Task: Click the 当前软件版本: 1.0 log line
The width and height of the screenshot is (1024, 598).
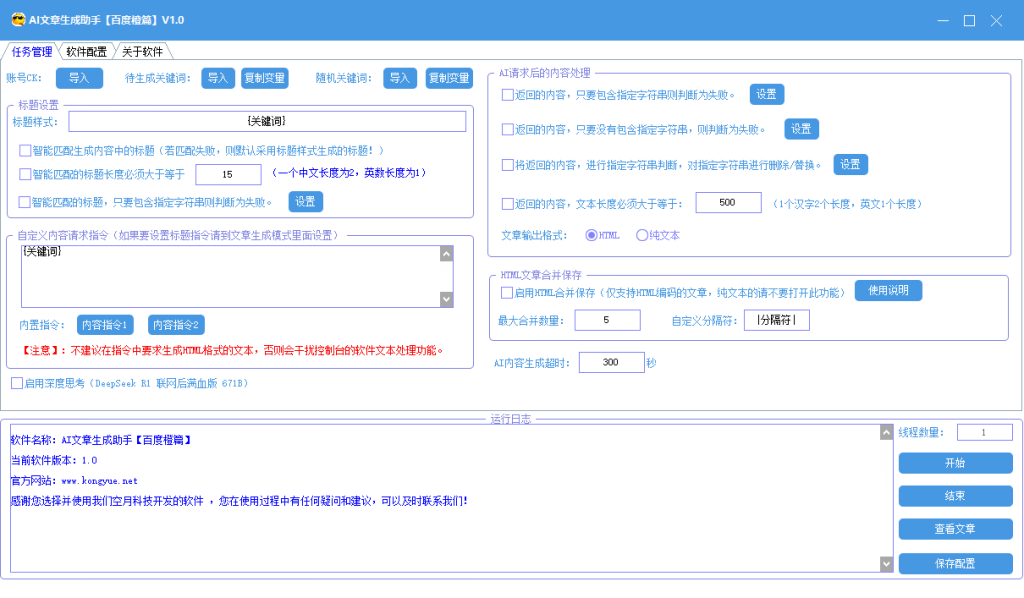Action: click(x=54, y=461)
